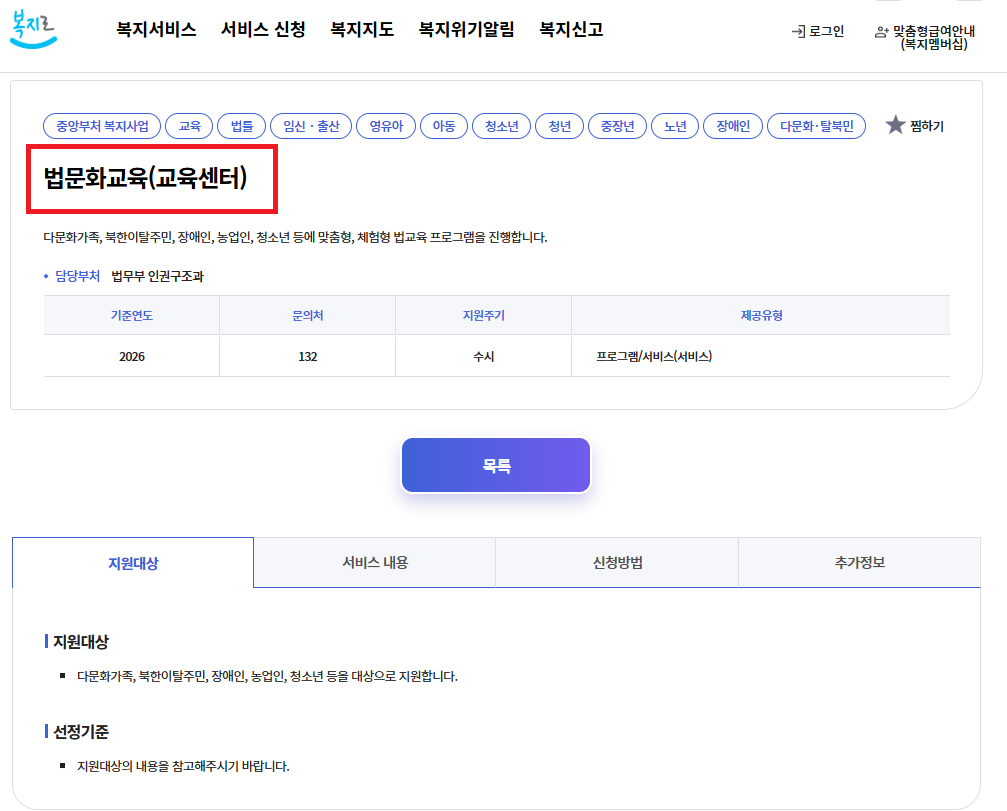Select the 장애인 tag
This screenshot has width=1007, height=811.
click(x=733, y=126)
